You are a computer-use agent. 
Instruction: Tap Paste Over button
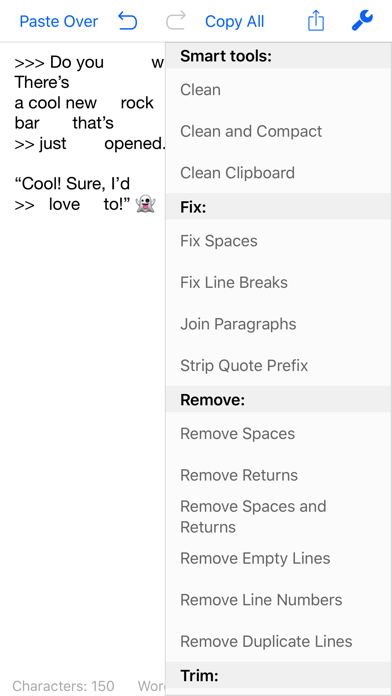pyautogui.click(x=59, y=21)
